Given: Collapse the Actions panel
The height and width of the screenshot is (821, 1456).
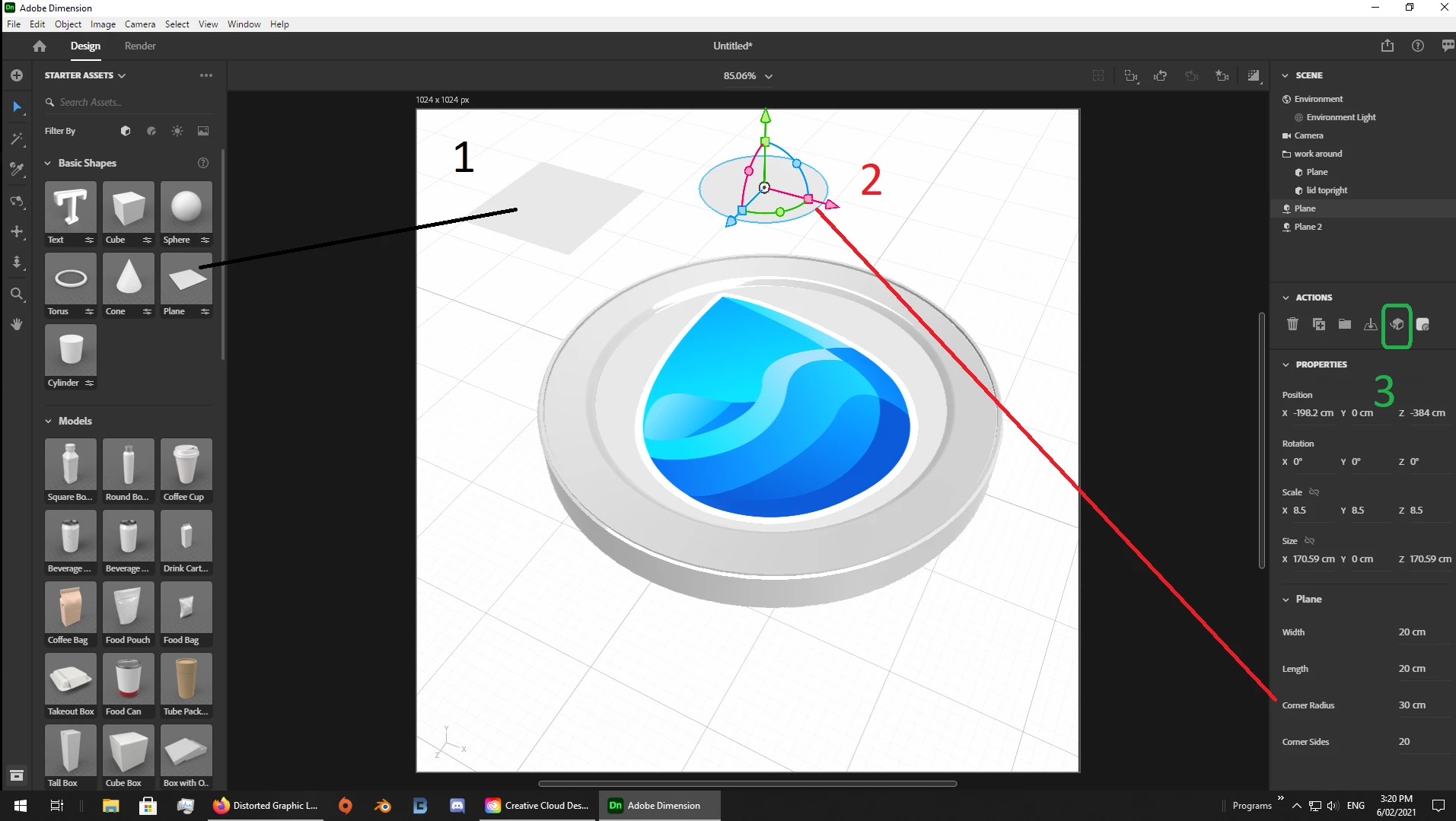Looking at the screenshot, I should point(1286,298).
